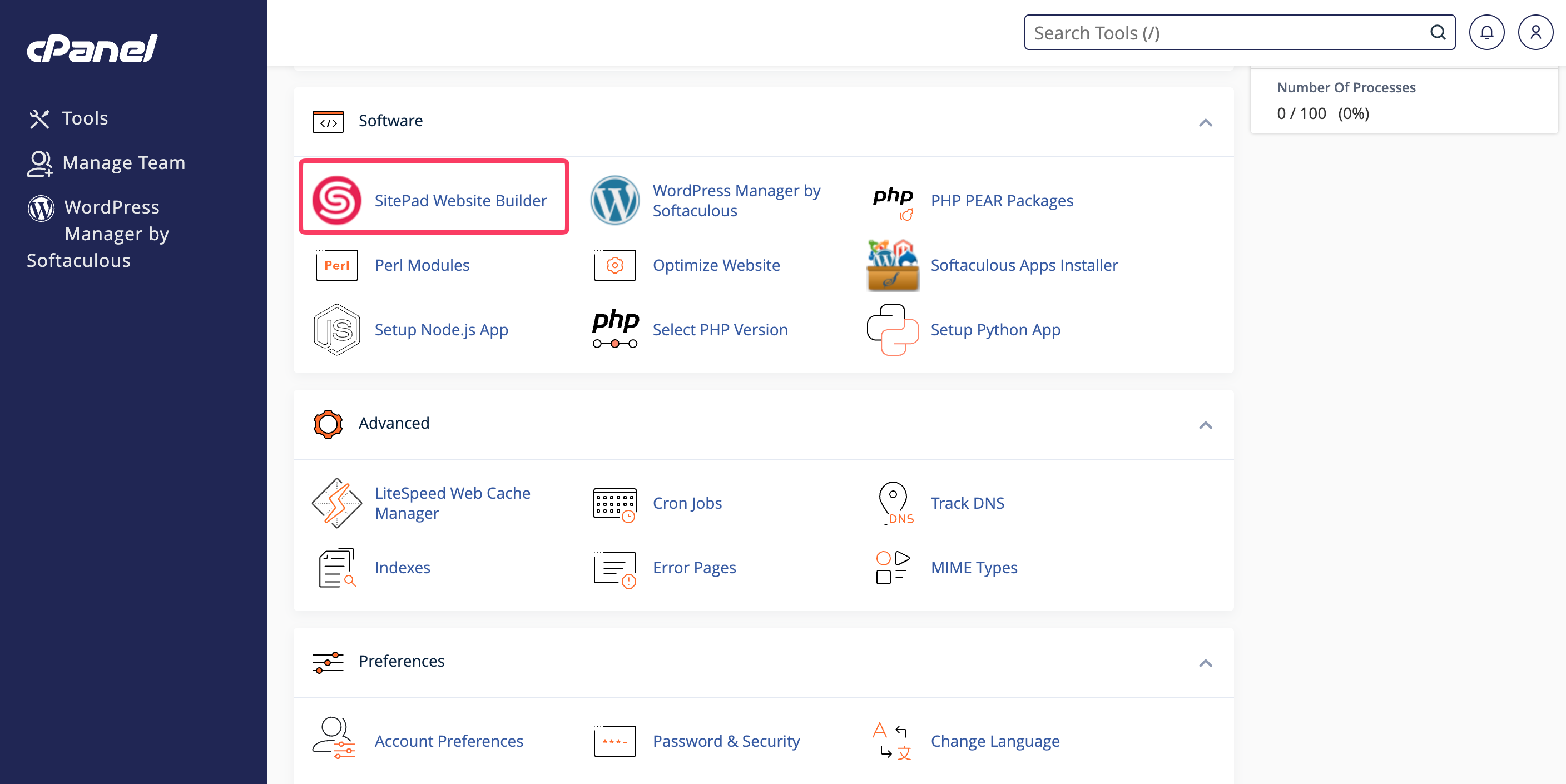1566x784 pixels.
Task: Open Manage Team in the sidebar
Action: pyautogui.click(x=124, y=162)
